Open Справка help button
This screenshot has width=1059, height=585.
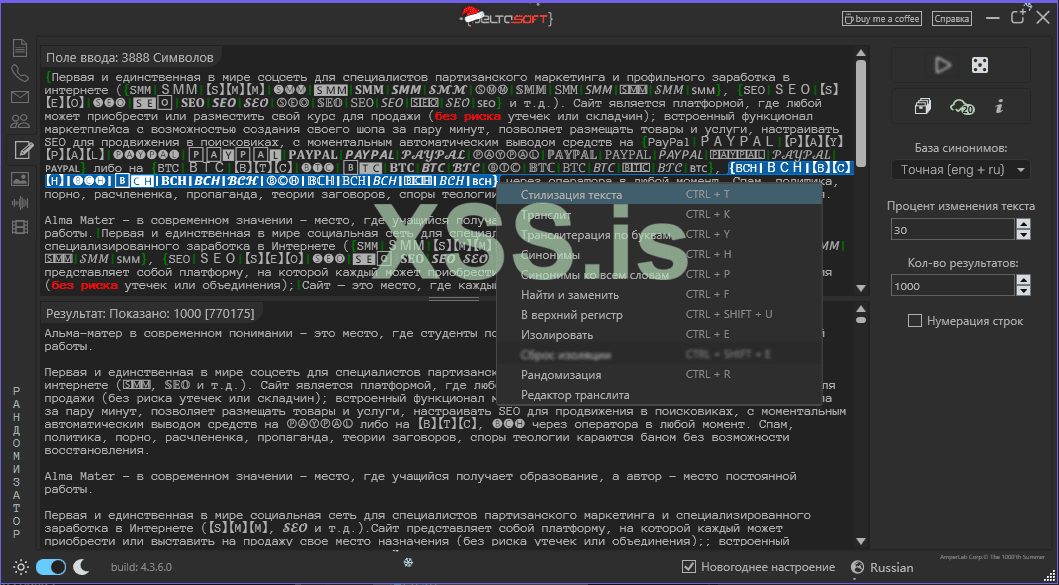[950, 17]
